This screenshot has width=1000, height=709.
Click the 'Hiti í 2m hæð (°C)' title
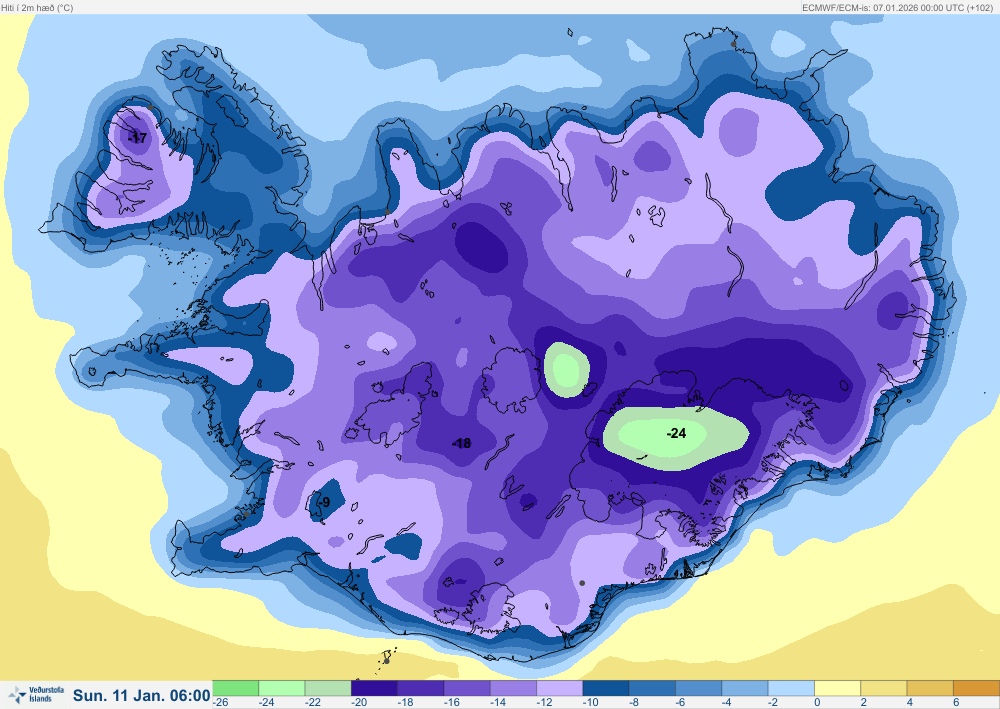[x=38, y=8]
